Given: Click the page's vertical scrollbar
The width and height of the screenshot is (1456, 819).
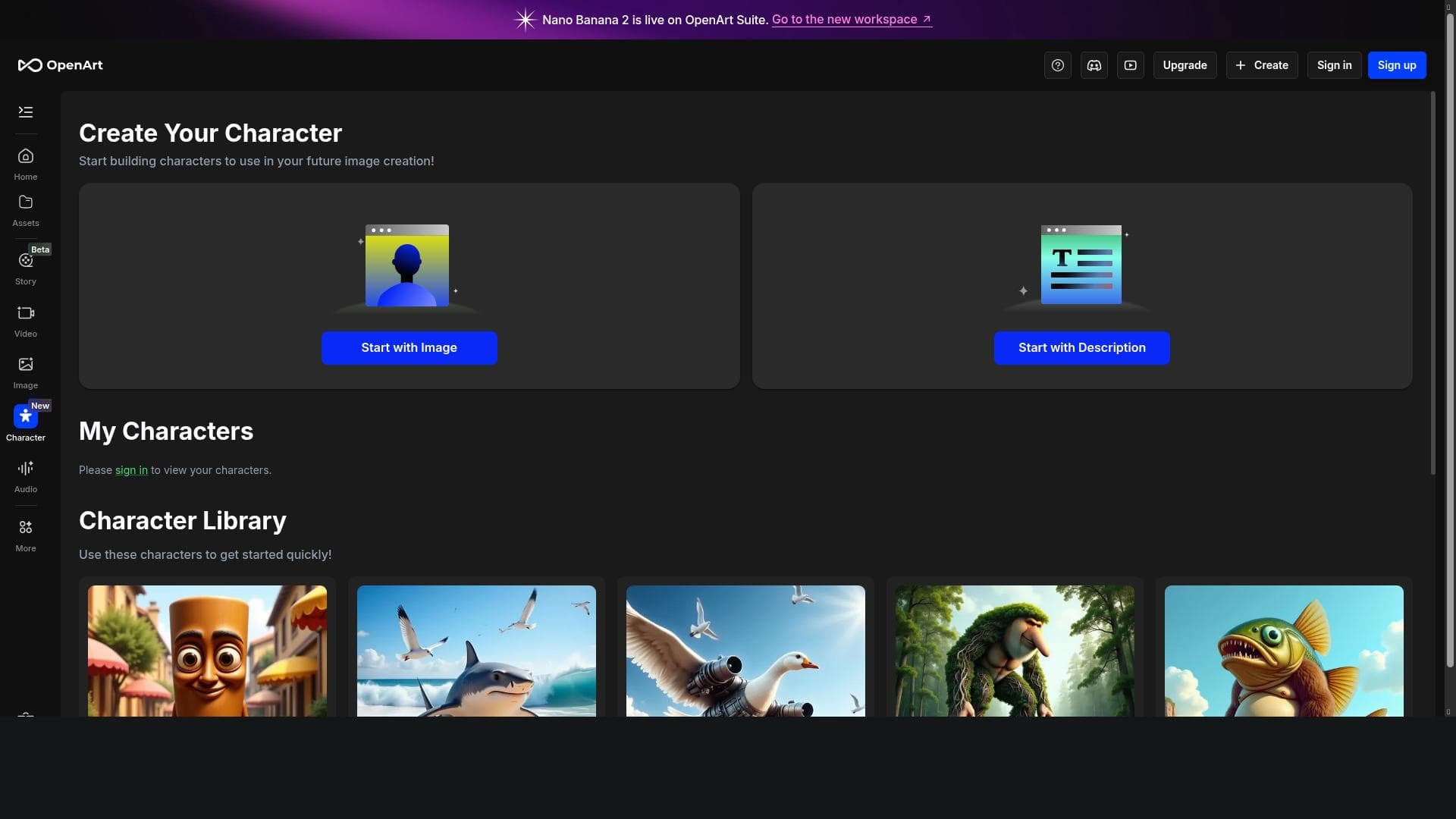Looking at the screenshot, I should point(1449,341).
